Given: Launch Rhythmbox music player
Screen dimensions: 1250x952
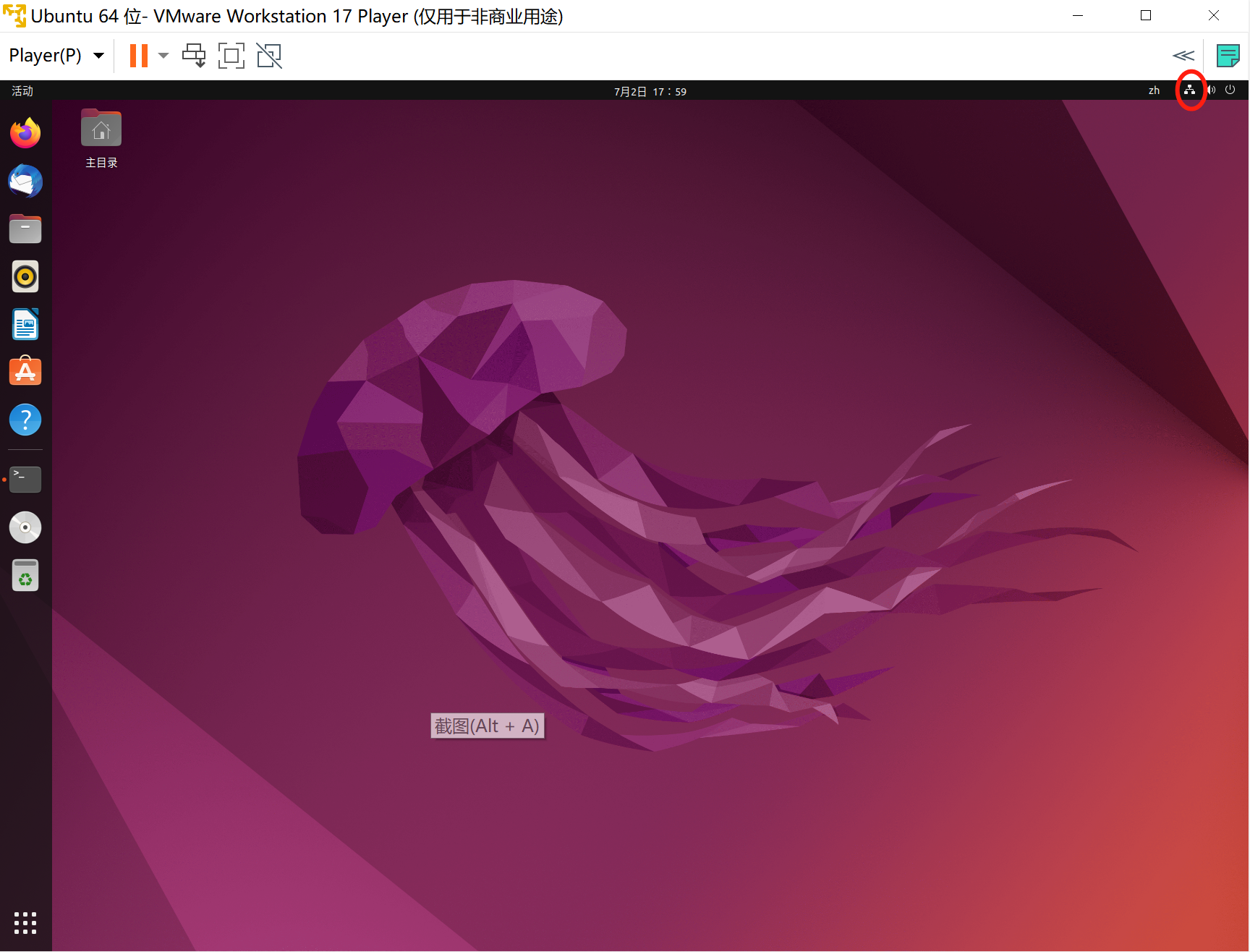Looking at the screenshot, I should [25, 276].
